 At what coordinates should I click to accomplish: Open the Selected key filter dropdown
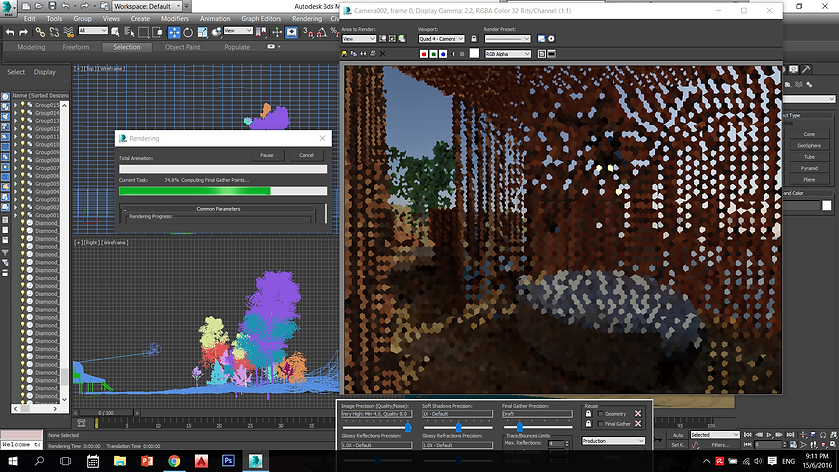714,435
